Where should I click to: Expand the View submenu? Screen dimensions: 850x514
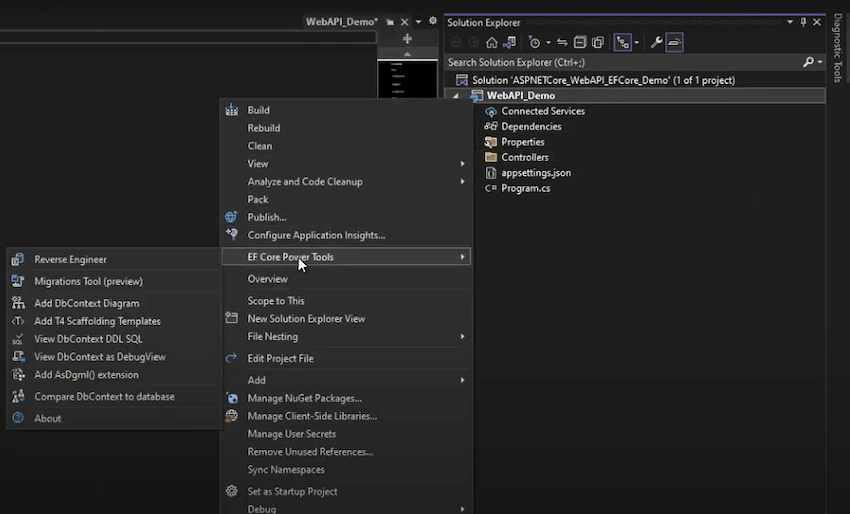tap(346, 164)
